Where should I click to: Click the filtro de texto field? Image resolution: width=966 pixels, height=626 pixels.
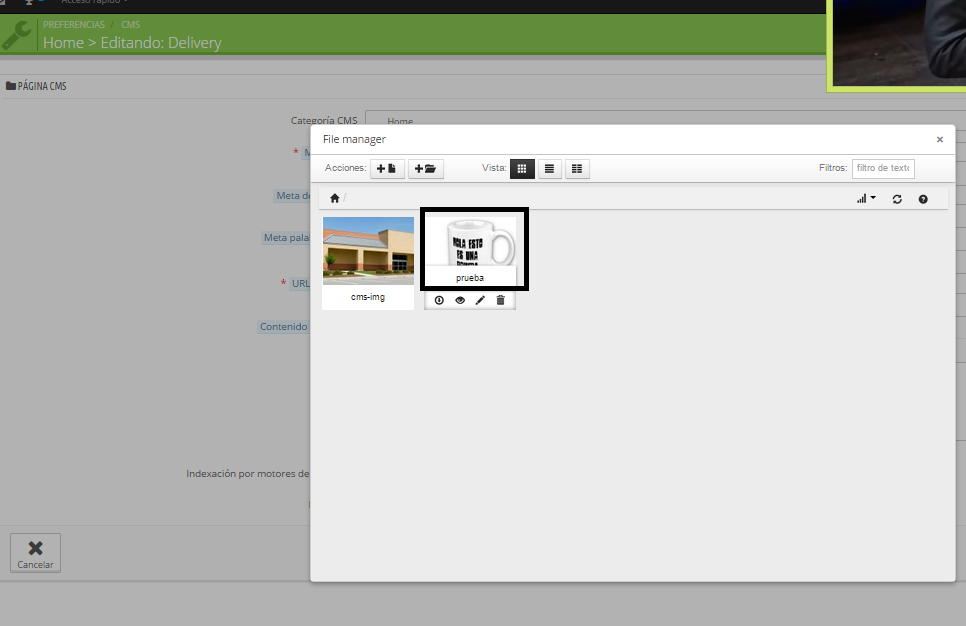883,168
